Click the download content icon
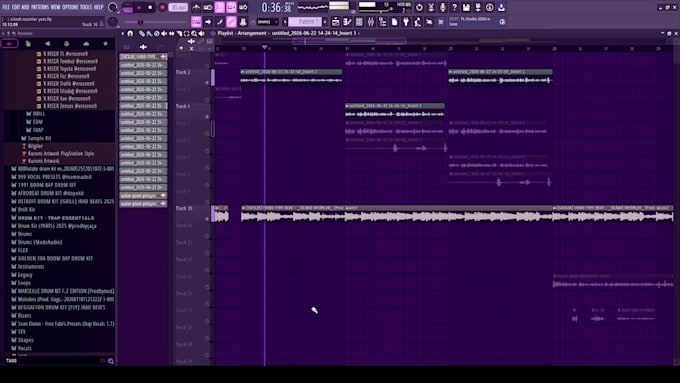 (501, 7)
